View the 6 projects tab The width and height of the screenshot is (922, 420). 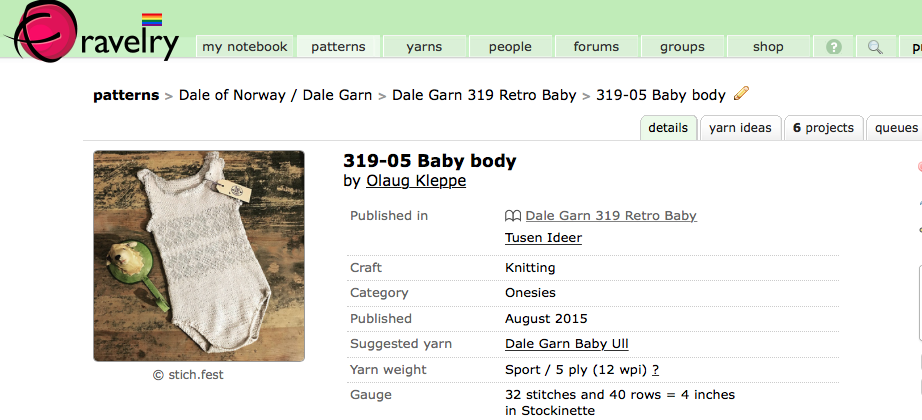823,128
